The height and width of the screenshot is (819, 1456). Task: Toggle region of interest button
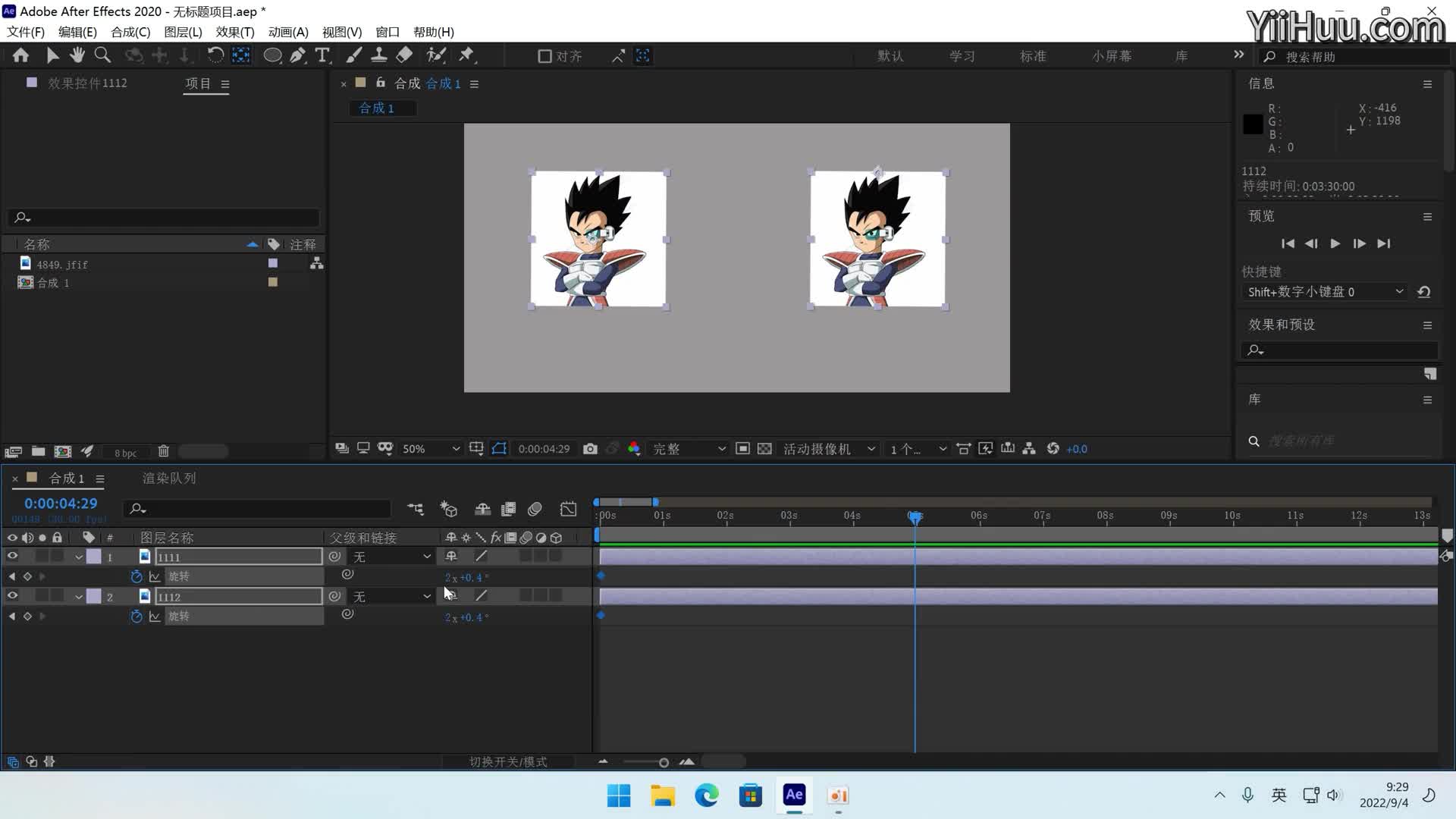[742, 449]
